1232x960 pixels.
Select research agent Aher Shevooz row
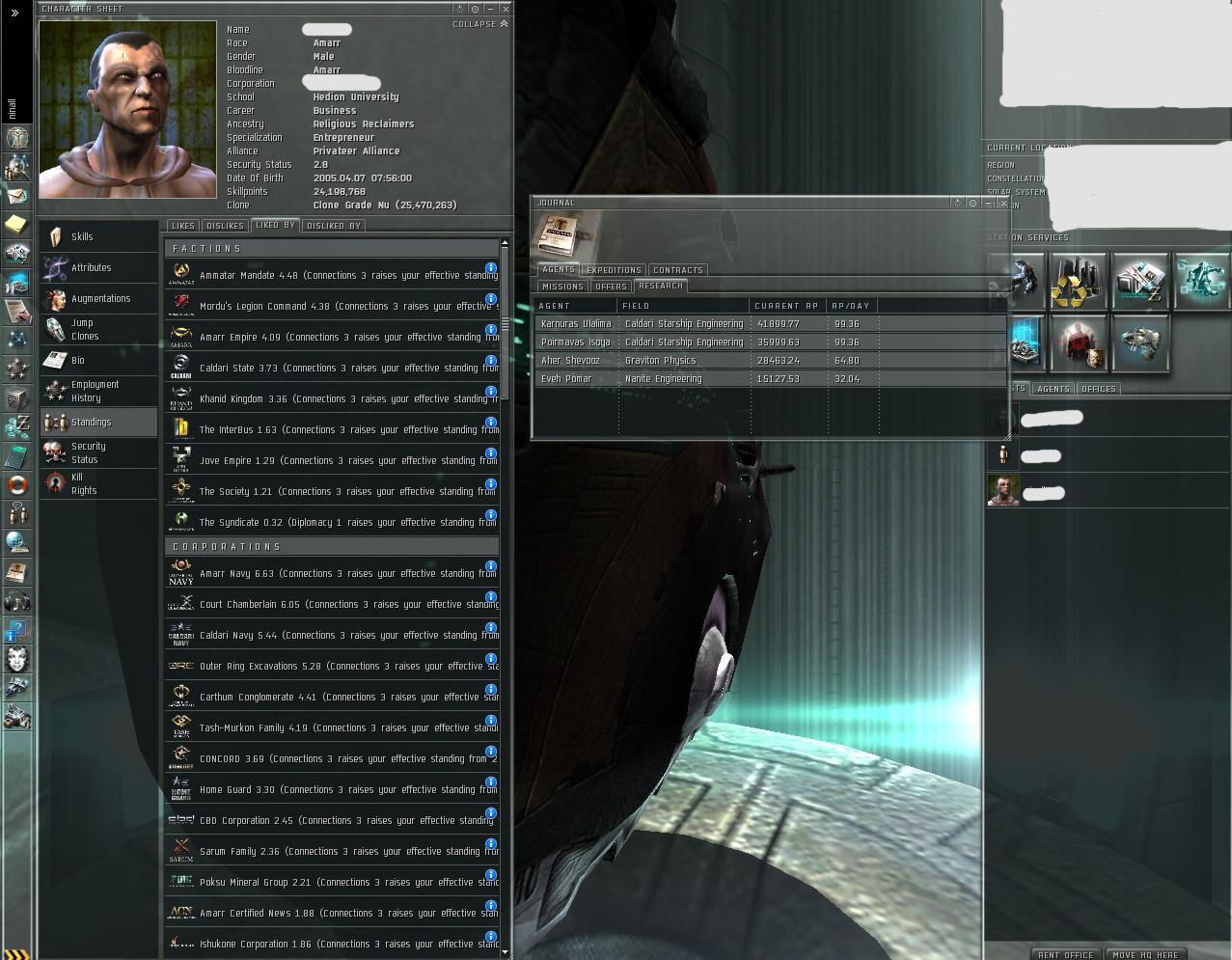[770, 361]
